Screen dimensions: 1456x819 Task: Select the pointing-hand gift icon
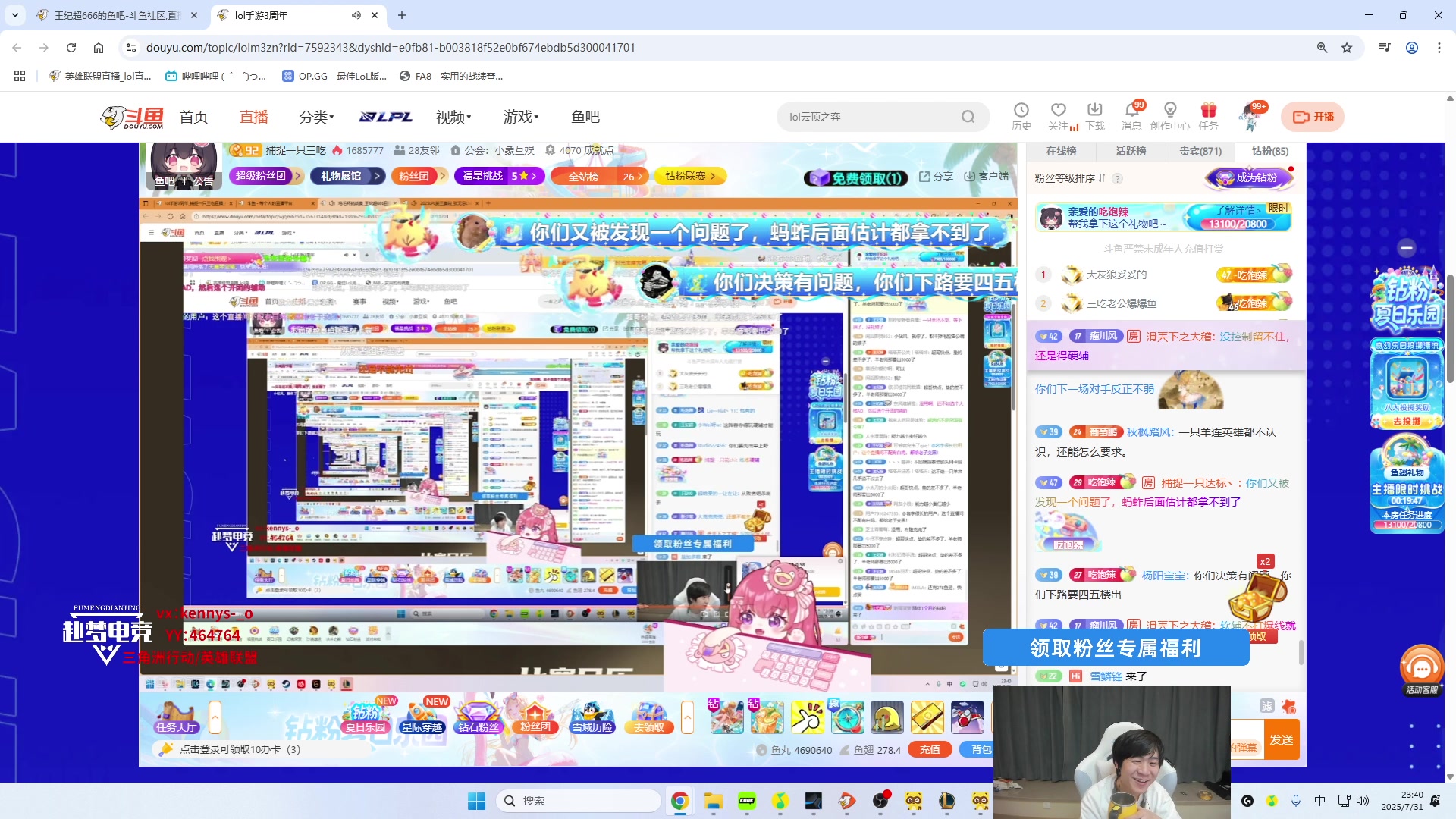coord(808,717)
